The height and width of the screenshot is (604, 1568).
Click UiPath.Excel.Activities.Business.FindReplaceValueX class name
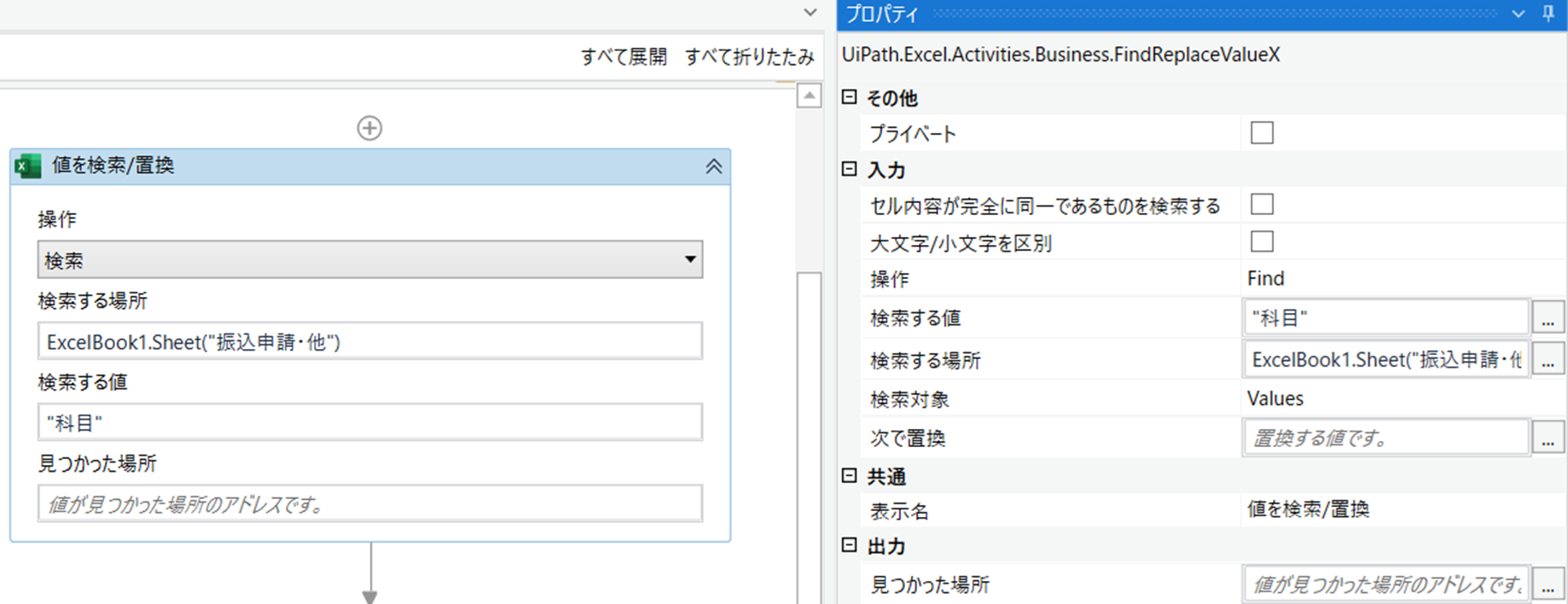[x=1060, y=55]
